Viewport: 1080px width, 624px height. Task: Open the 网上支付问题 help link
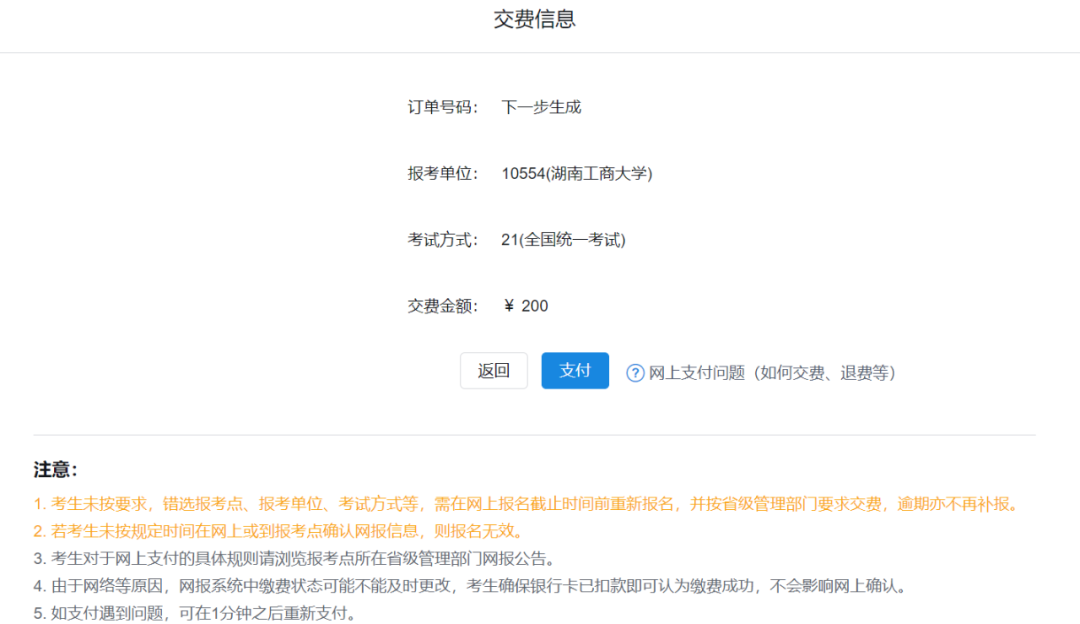tap(771, 373)
